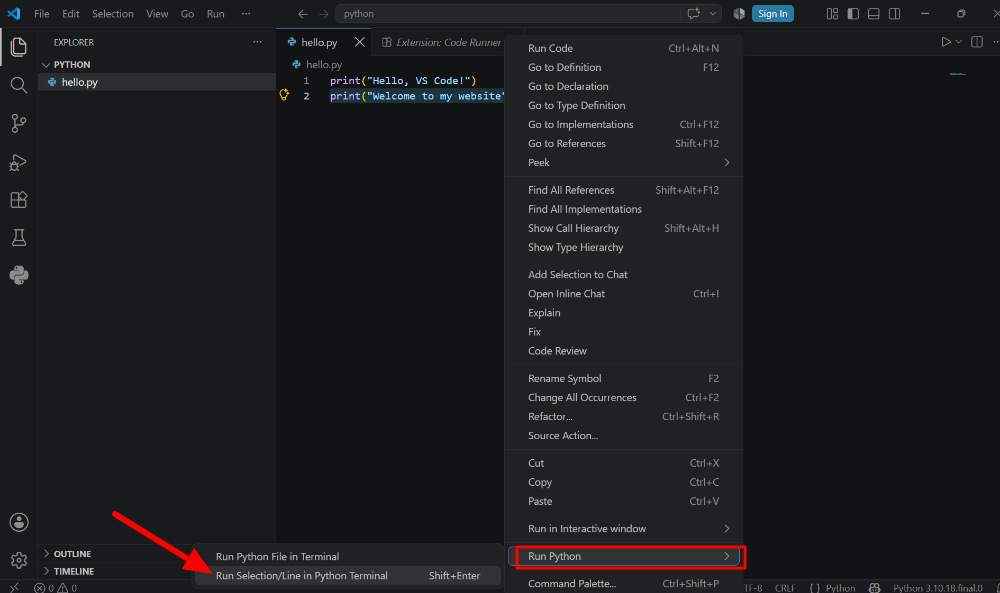This screenshot has width=1000, height=593.
Task: Click the Python 3.10.18 interpreter status item
Action: click(x=938, y=588)
